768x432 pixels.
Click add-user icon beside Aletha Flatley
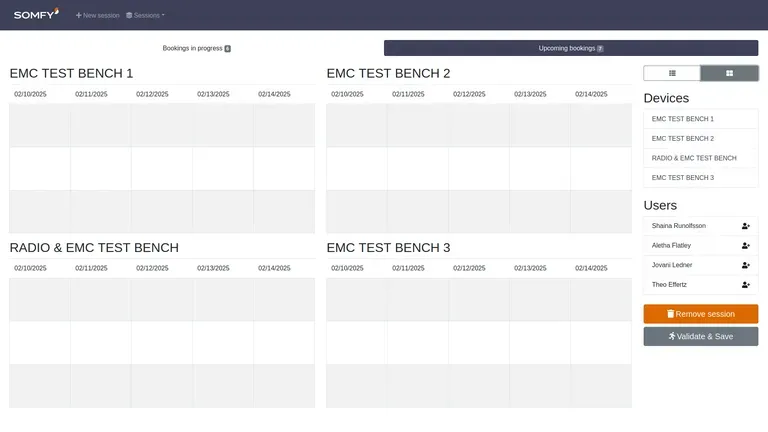point(745,245)
